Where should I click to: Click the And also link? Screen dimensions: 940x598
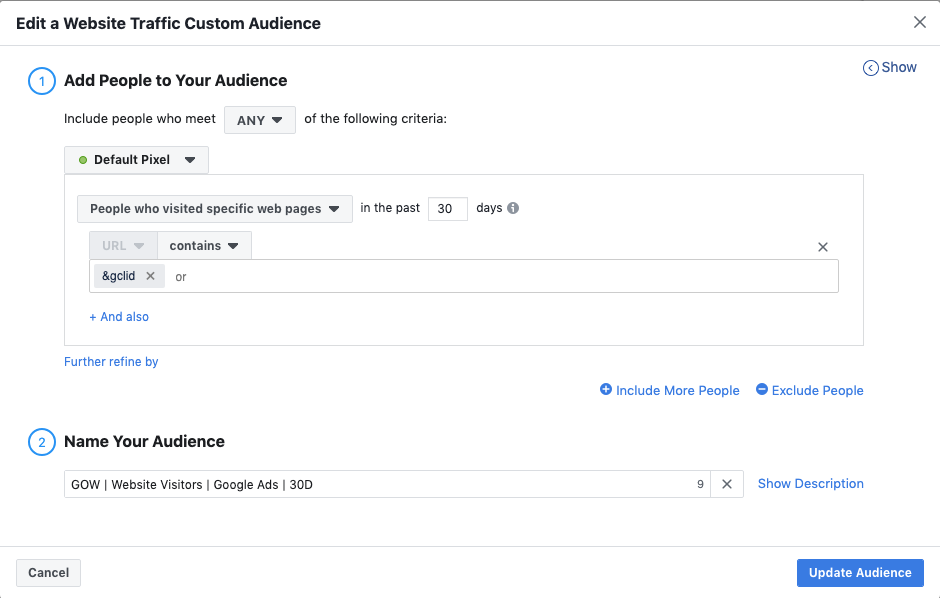tap(119, 316)
